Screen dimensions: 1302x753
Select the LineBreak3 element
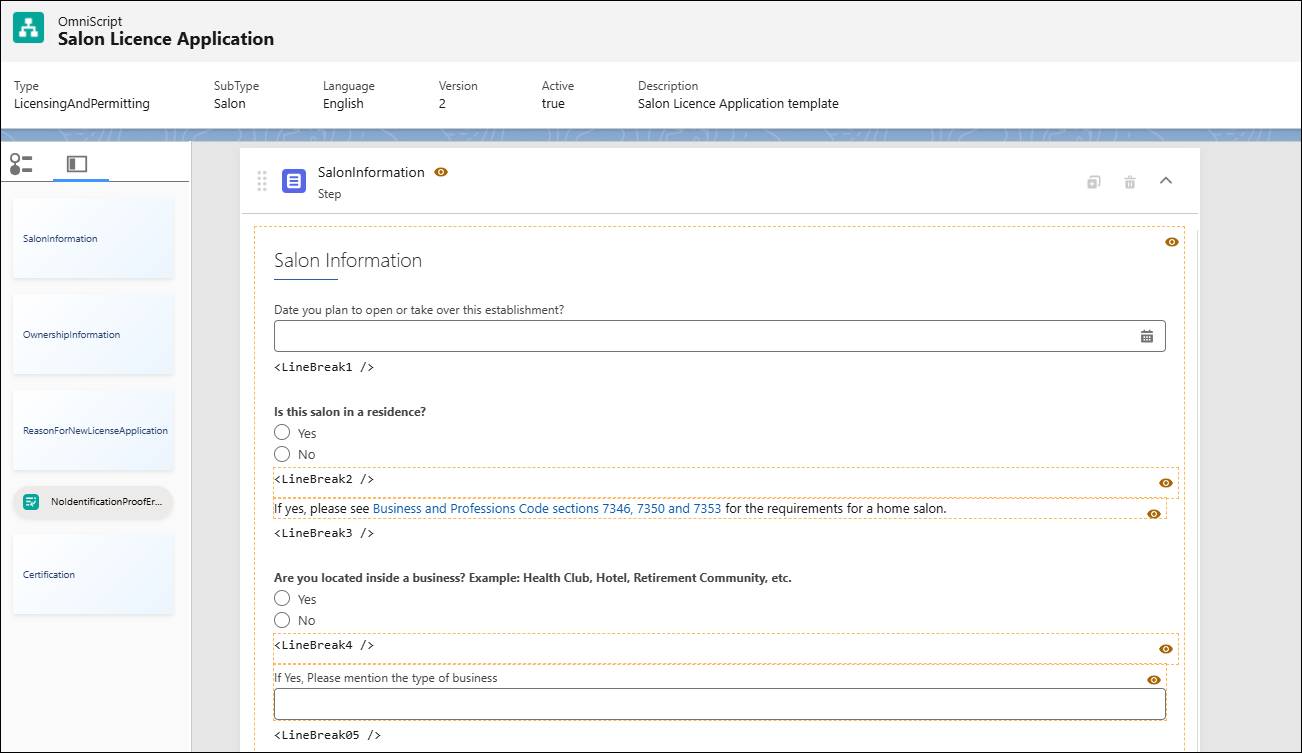pyautogui.click(x=324, y=533)
